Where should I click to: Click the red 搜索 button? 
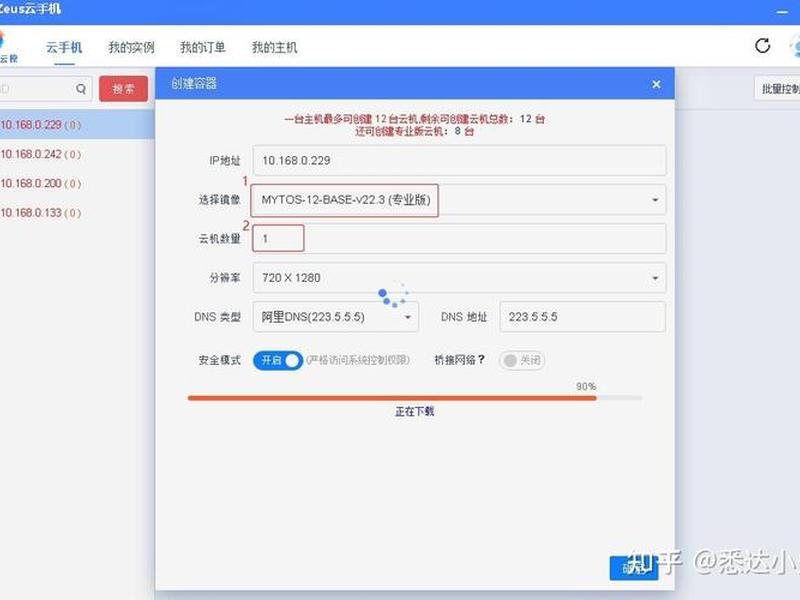click(x=123, y=89)
